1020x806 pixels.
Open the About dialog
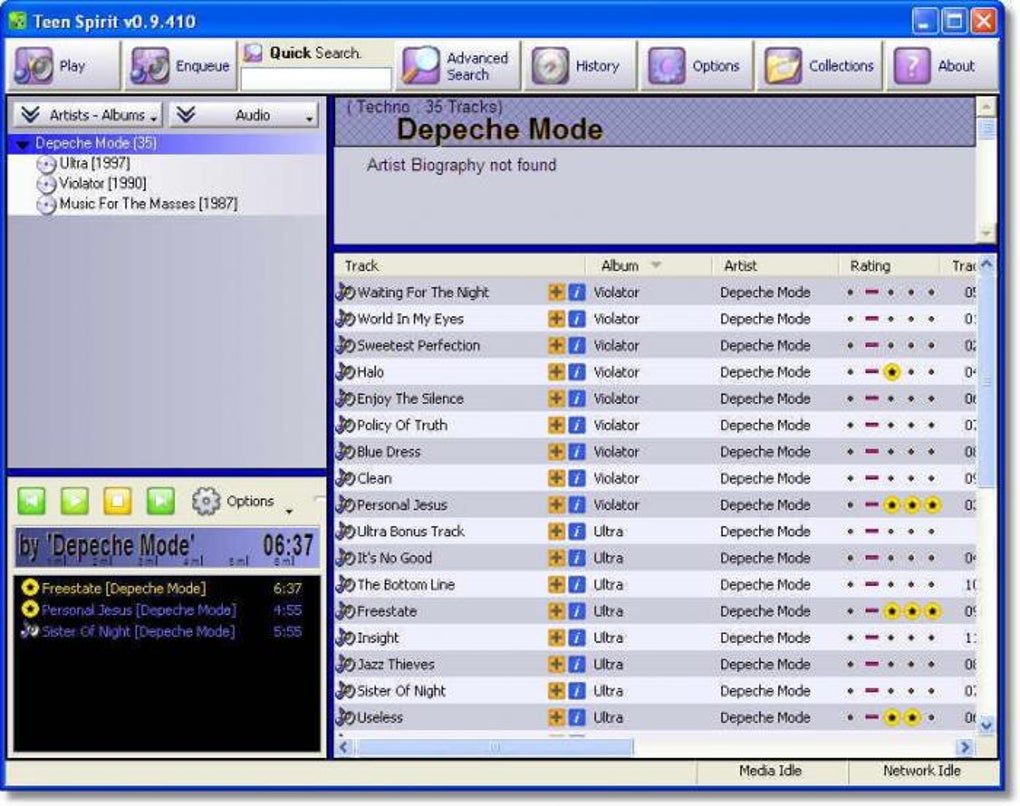tap(941, 66)
